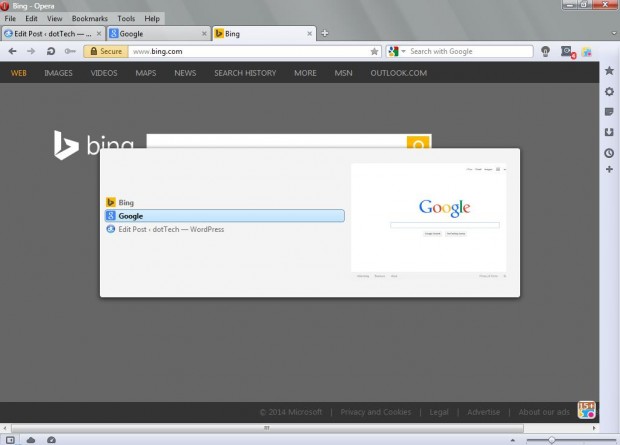This screenshot has height=445, width=620.
Task: Open MSN link on Bing
Action: pyautogui.click(x=343, y=73)
